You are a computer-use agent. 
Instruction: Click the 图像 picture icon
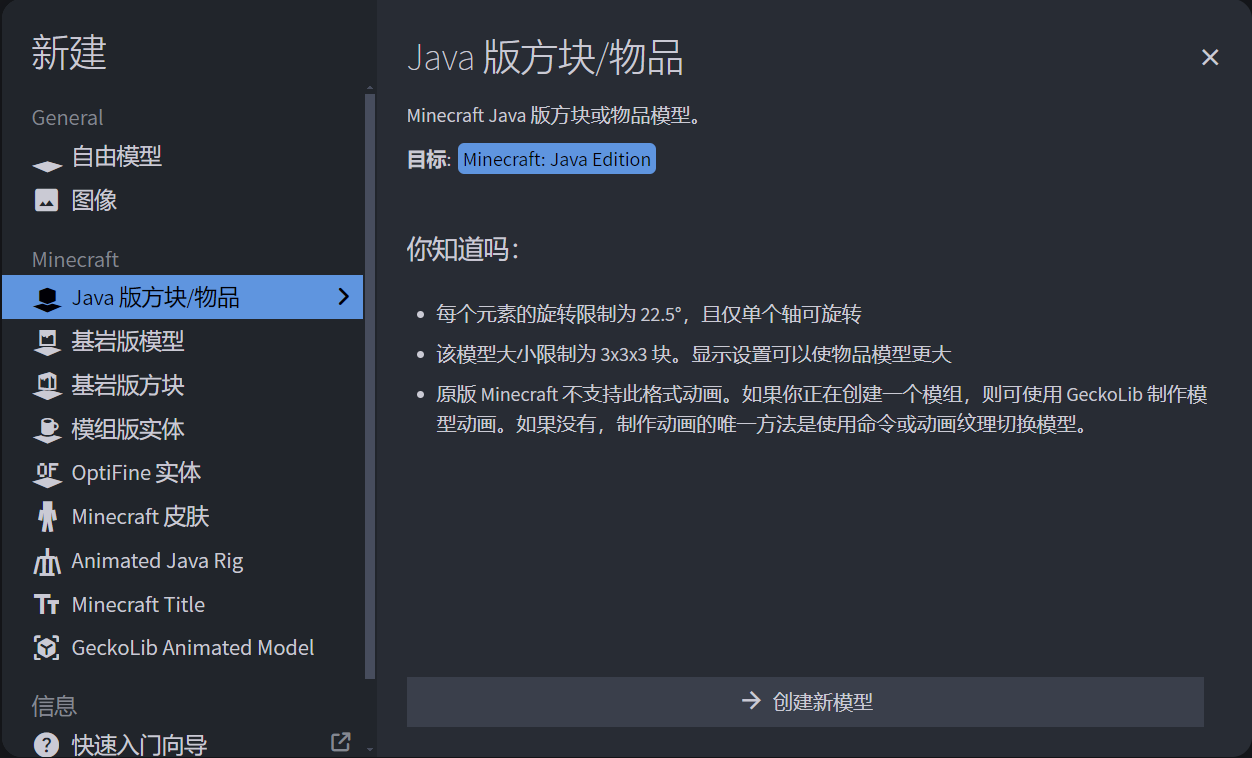tap(47, 200)
